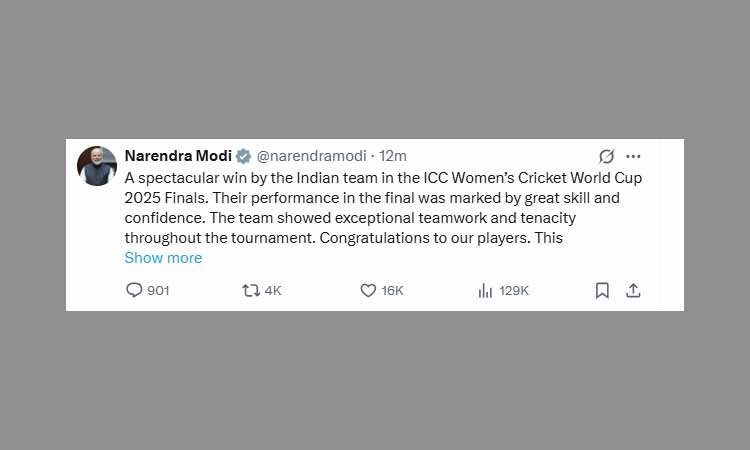Click the 4K reposts count
The width and height of the screenshot is (750, 450).
click(273, 290)
